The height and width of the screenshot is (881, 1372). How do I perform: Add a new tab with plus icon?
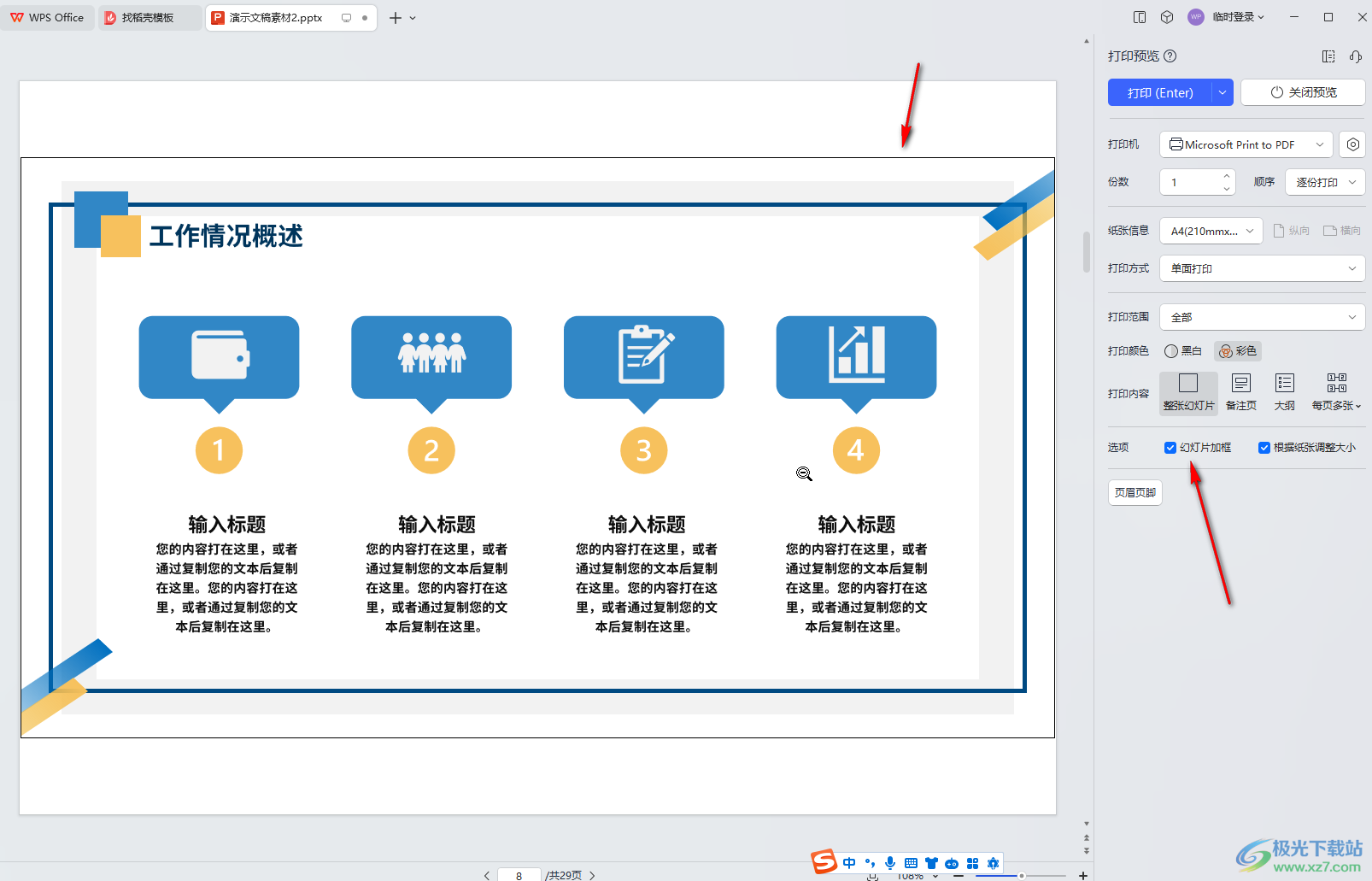tap(396, 18)
